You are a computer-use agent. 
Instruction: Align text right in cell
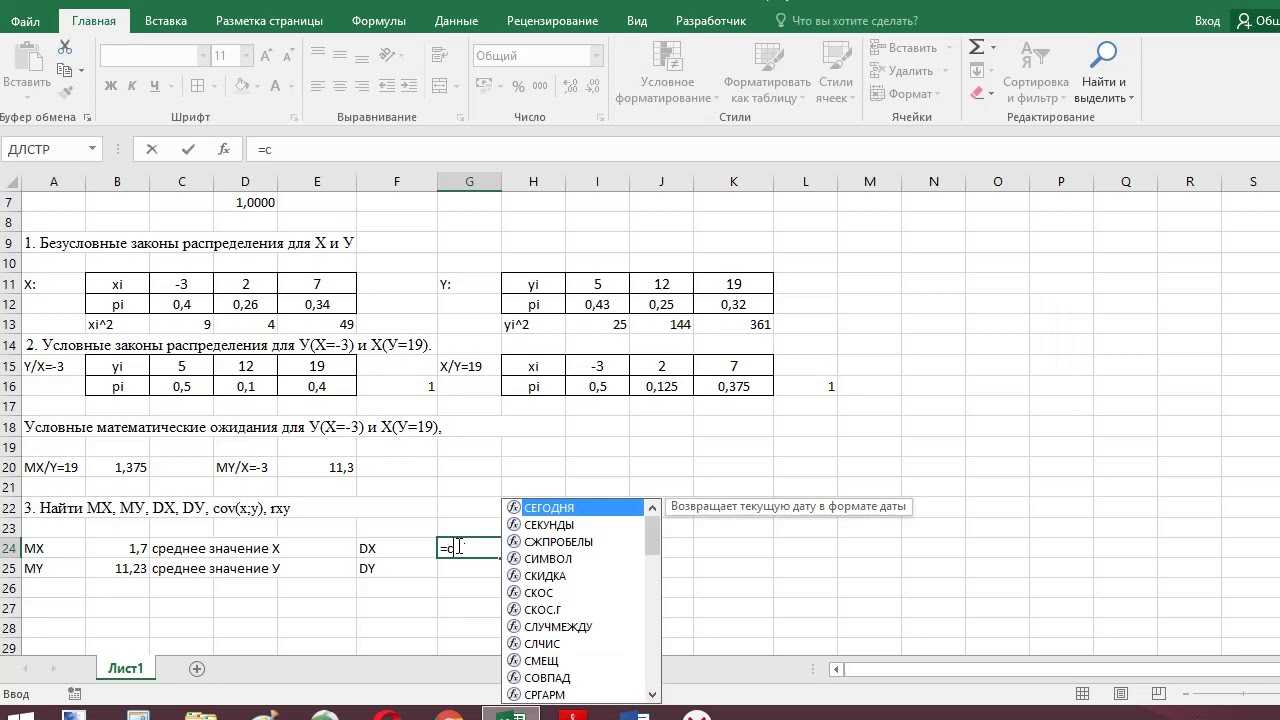(362, 86)
